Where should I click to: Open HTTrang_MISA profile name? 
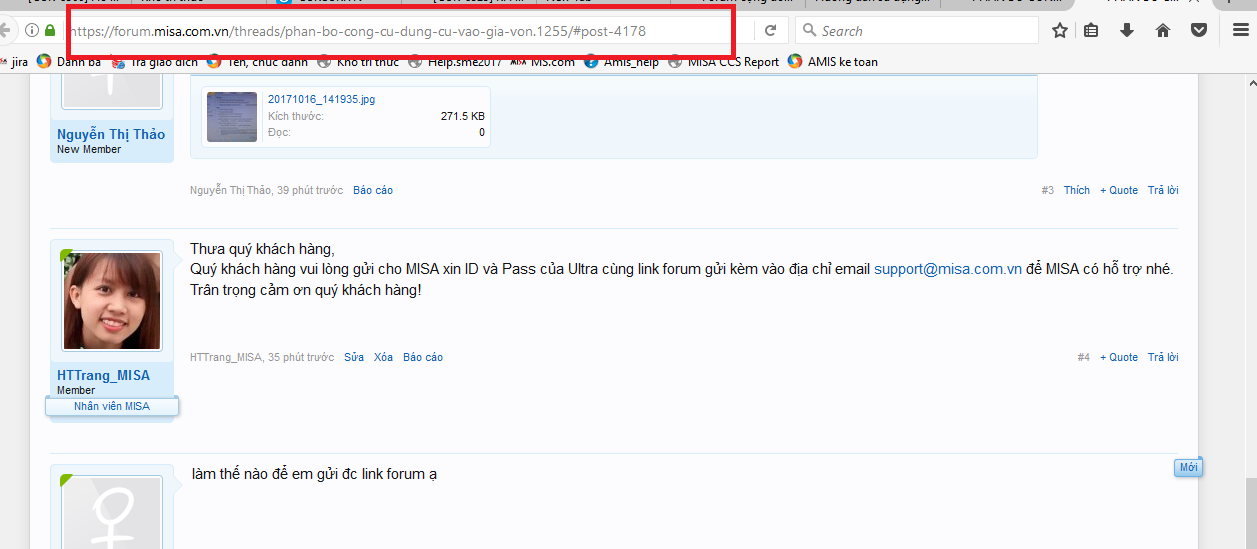[104, 375]
